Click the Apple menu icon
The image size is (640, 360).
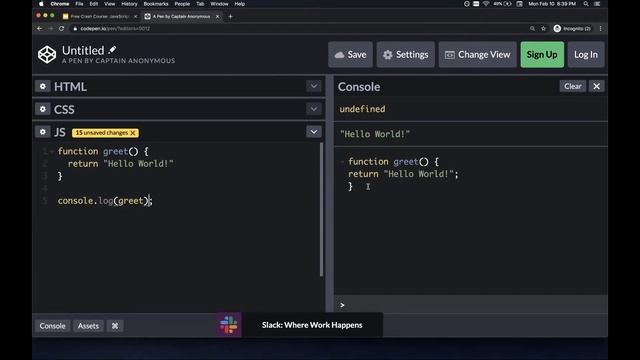coord(41,4)
